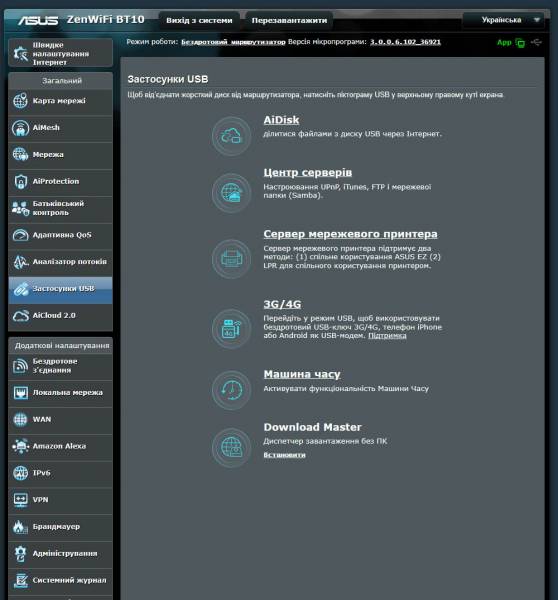The height and width of the screenshot is (600, 558).
Task: Click the Amazon Alexa icon
Action: (x=20, y=446)
